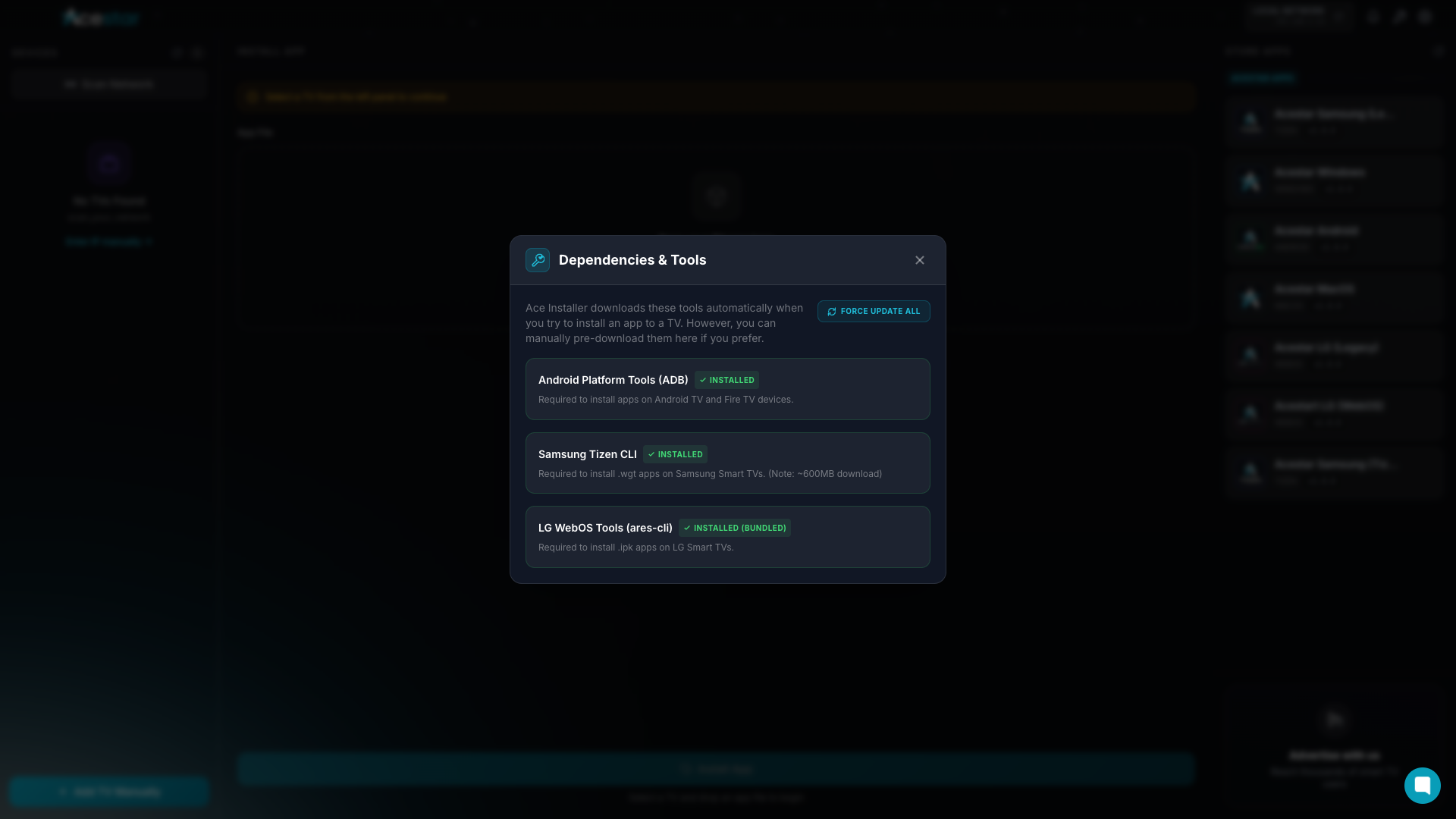Click the Installed badge for Android Platform Tools

726,380
